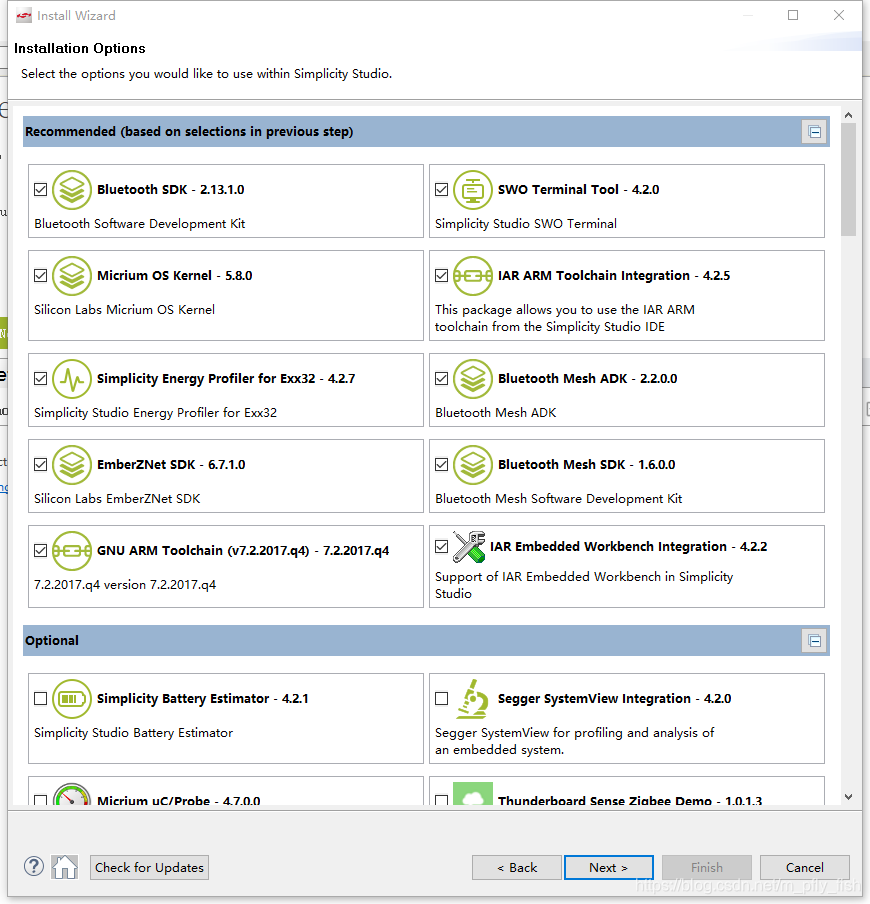Viewport: 870px width, 904px height.
Task: Enable Segger SystemView Integration checkbox
Action: [x=442, y=699]
